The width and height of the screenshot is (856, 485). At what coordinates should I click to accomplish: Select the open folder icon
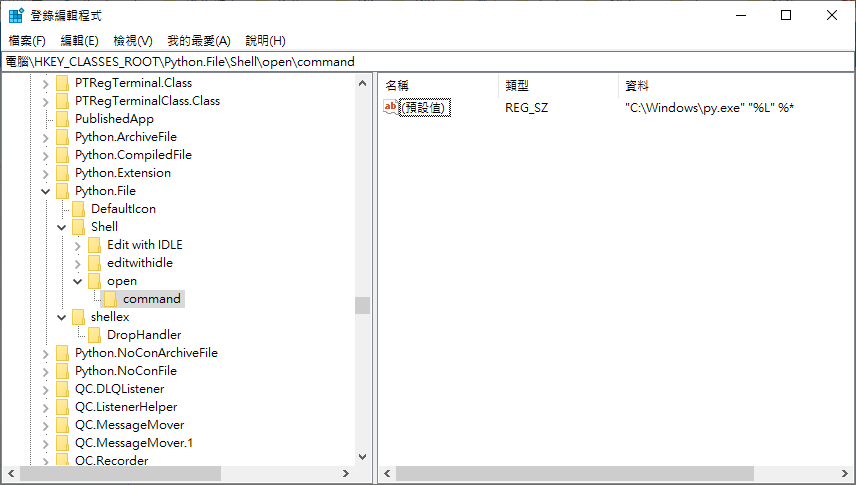(94, 281)
